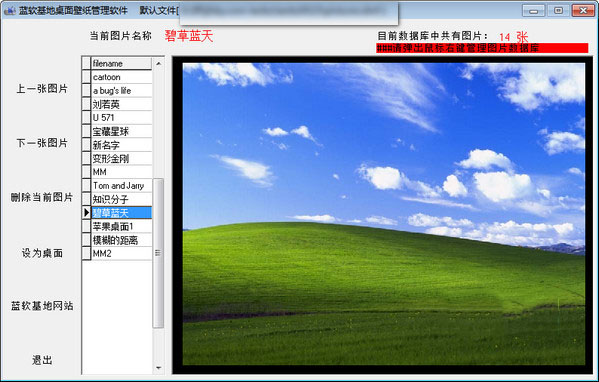Image resolution: width=599 pixels, height=382 pixels.
Task: Click the red 碧草蓝天 current picture name
Action: click(x=189, y=36)
